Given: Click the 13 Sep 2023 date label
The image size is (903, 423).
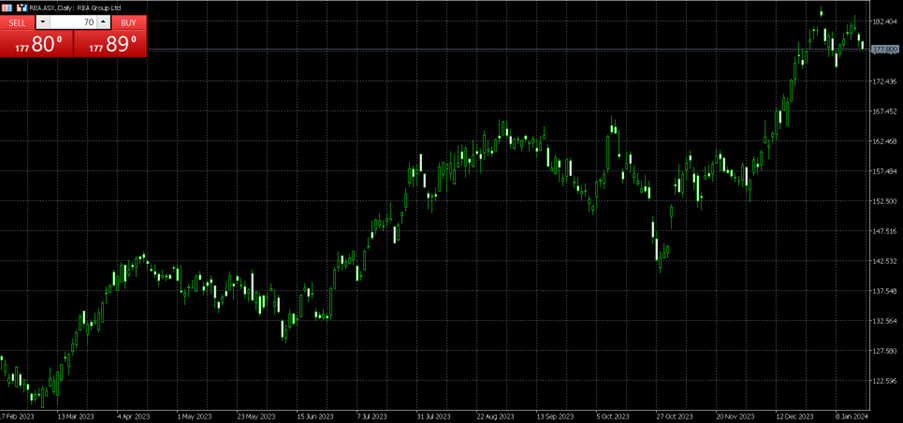Looking at the screenshot, I should coord(555,416).
